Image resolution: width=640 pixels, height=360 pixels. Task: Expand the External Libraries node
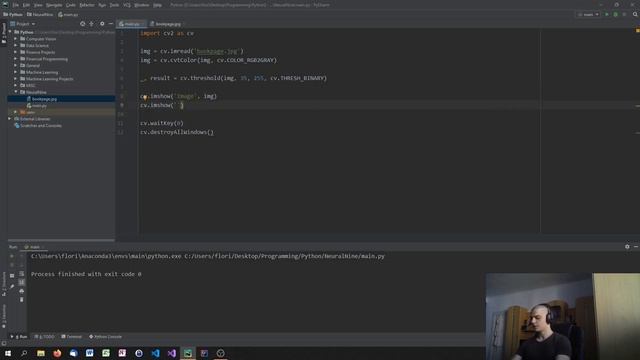click(10, 119)
